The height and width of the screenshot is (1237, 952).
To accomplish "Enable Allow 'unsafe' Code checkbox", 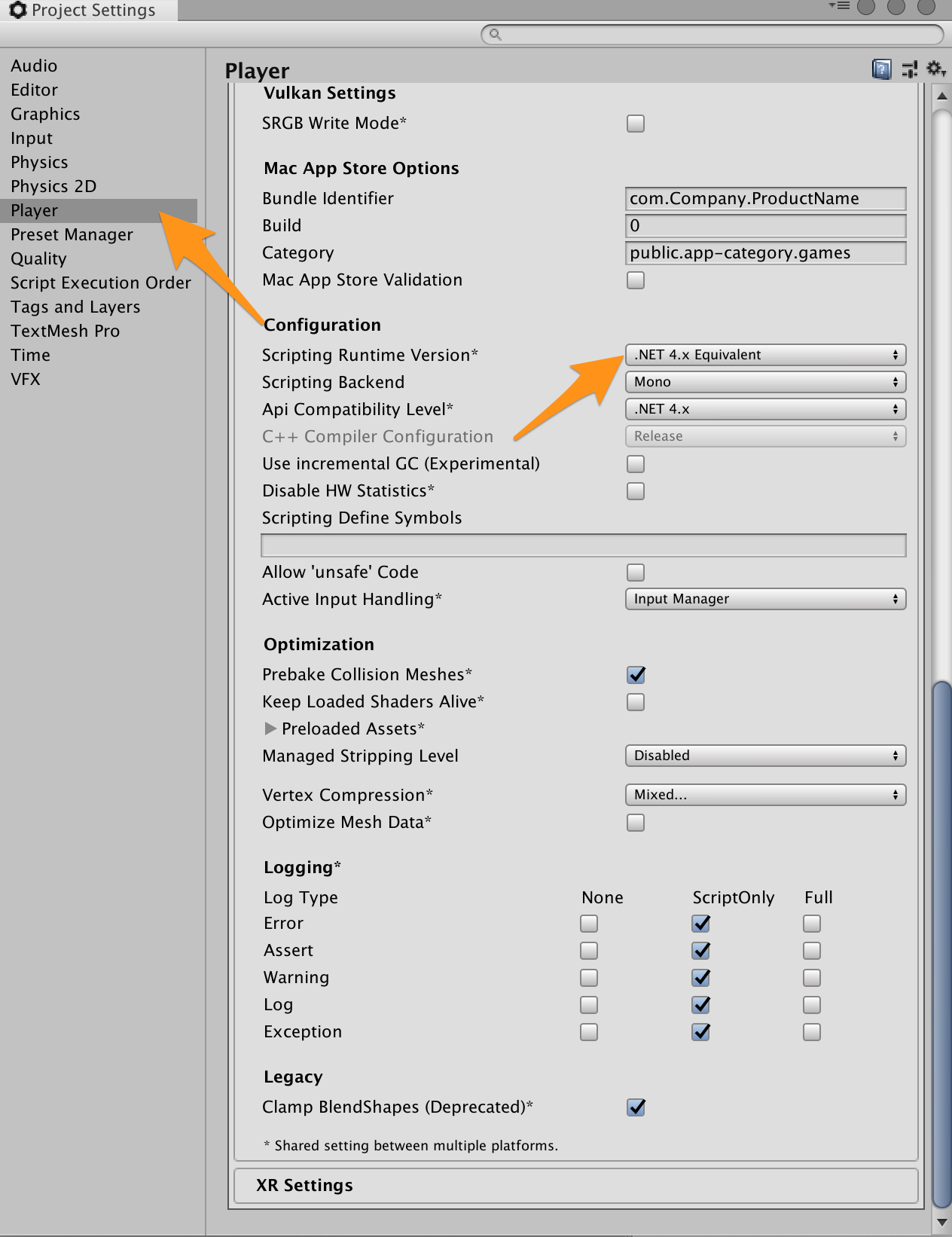I will point(636,573).
